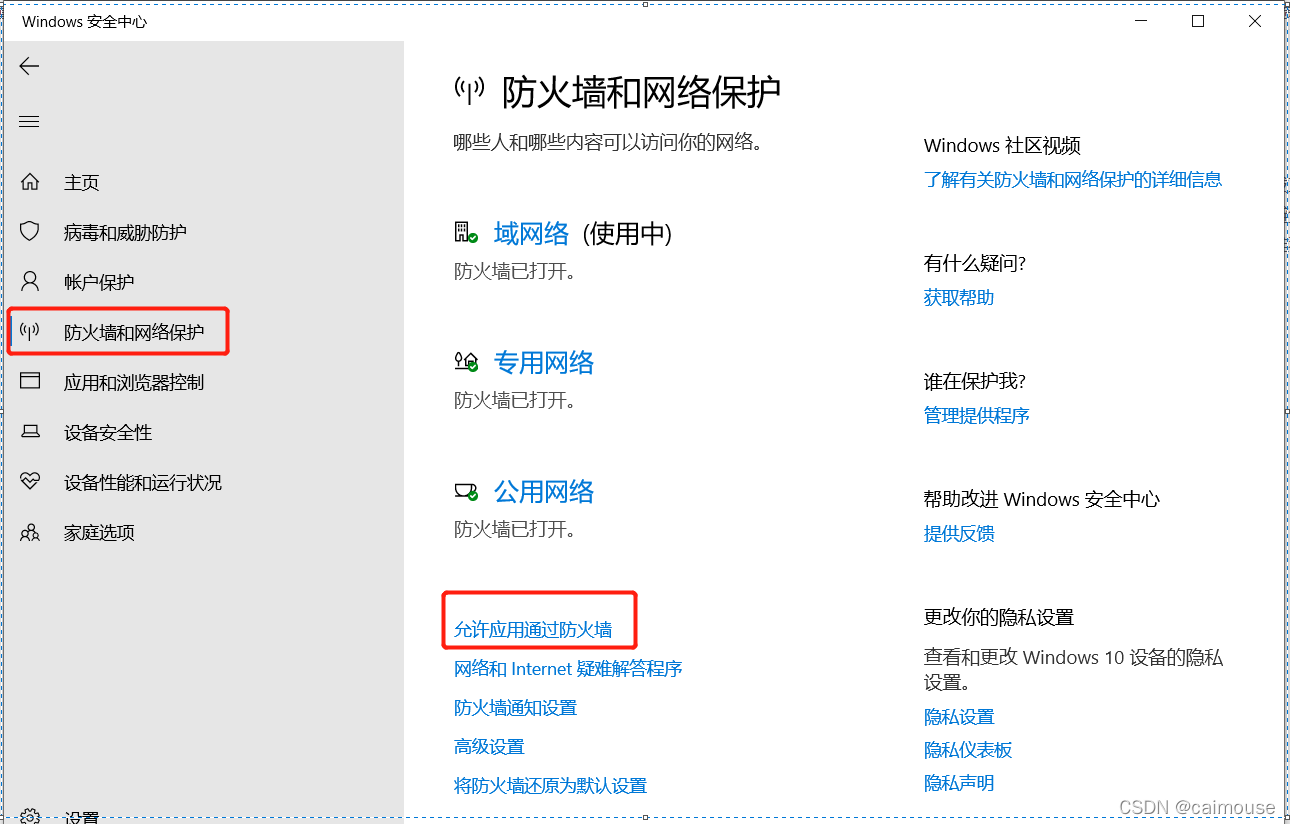Open 网络和 Internet 疑难解答程序 link
This screenshot has height=824, width=1290.
(568, 668)
